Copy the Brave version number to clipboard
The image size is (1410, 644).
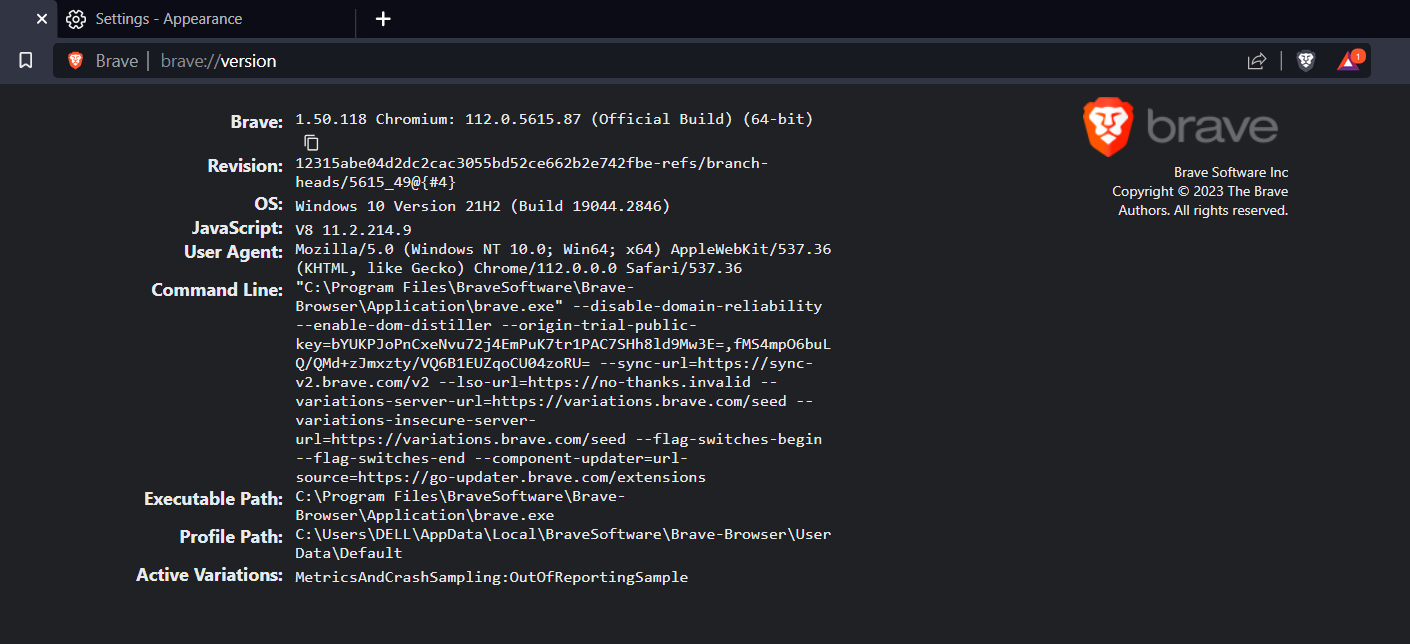click(311, 142)
